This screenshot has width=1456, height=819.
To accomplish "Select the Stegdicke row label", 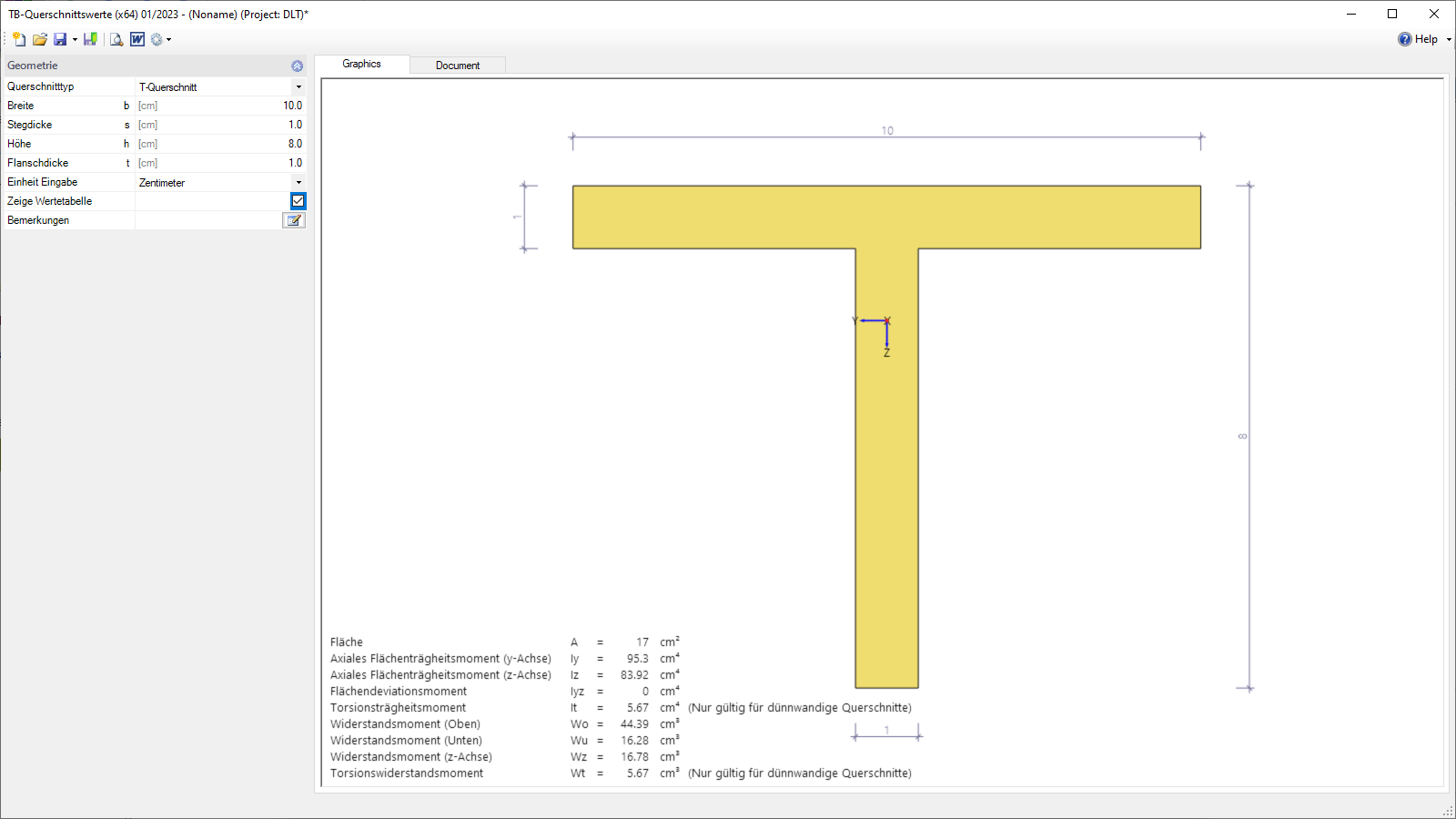I will (x=30, y=125).
